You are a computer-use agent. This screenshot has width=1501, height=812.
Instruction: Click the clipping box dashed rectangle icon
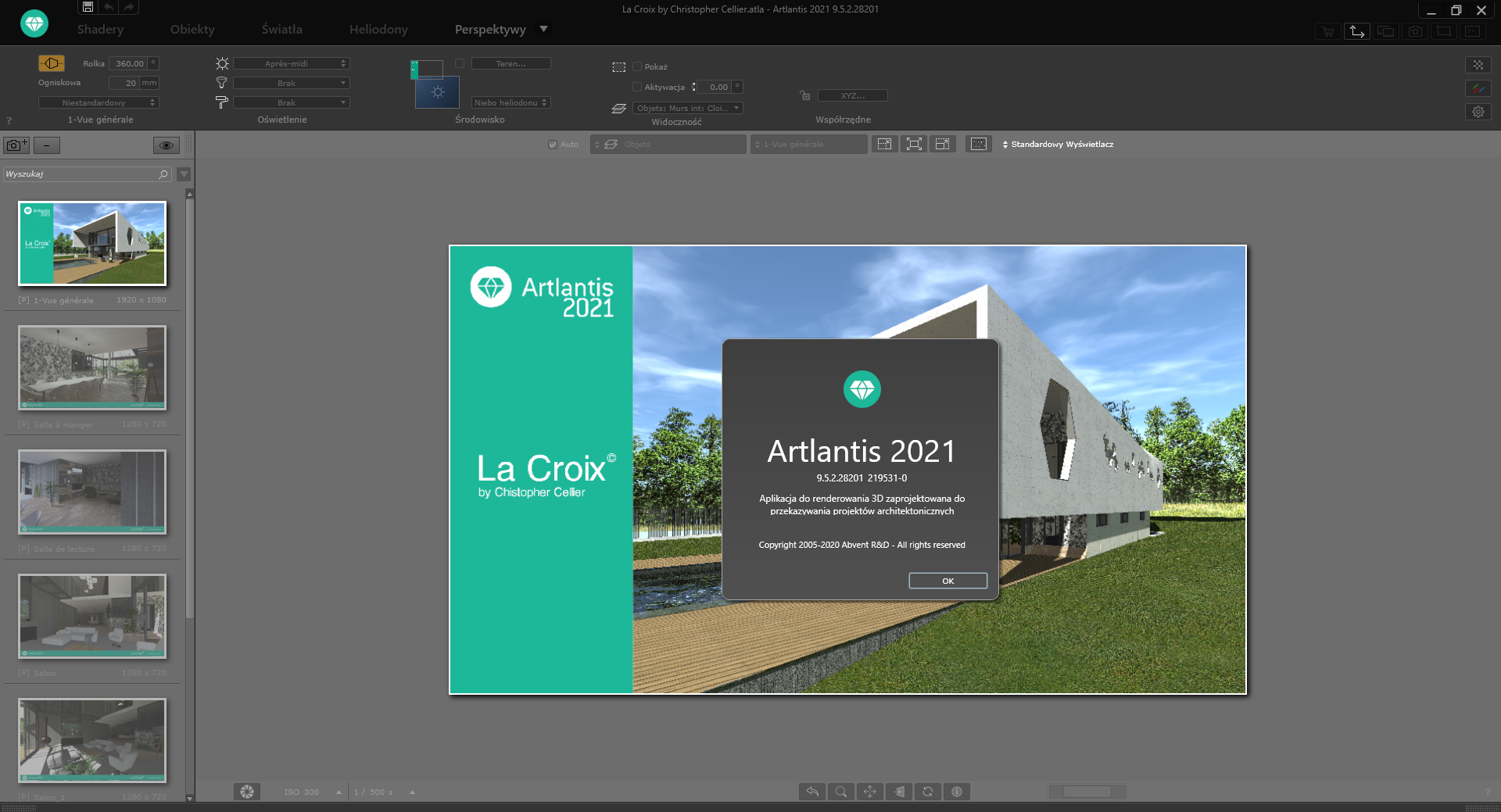click(x=619, y=67)
